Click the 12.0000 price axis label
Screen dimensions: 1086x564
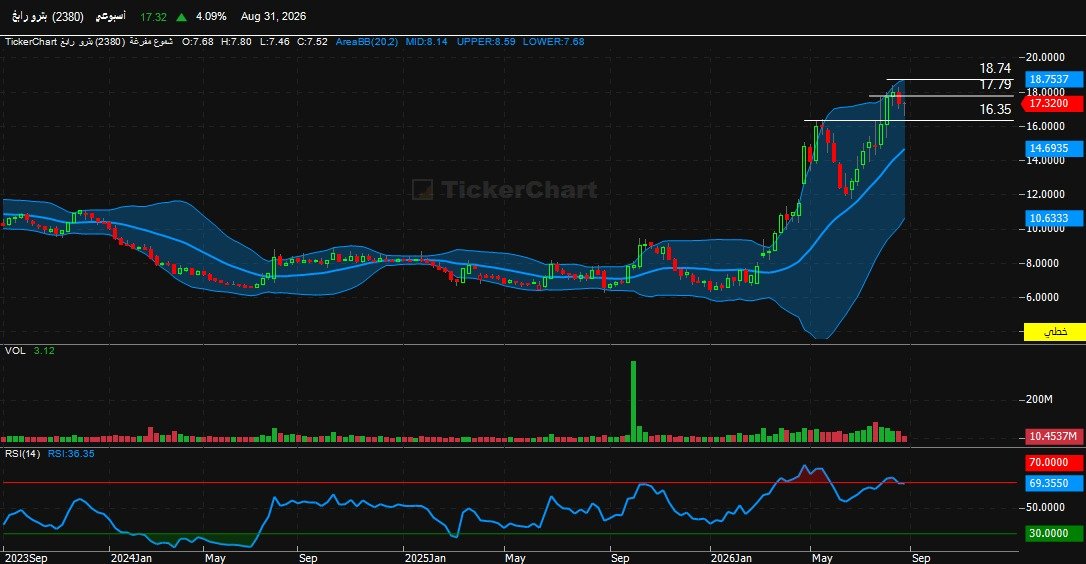1045,194
